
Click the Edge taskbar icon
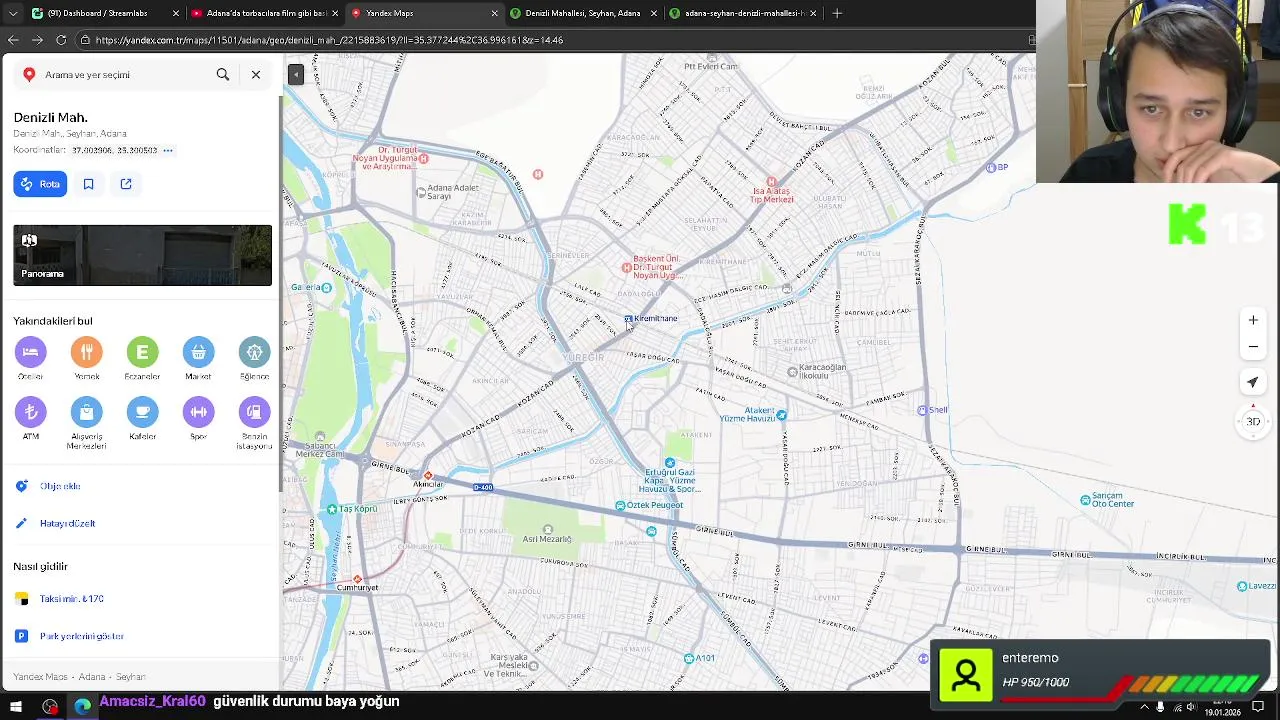[82, 707]
